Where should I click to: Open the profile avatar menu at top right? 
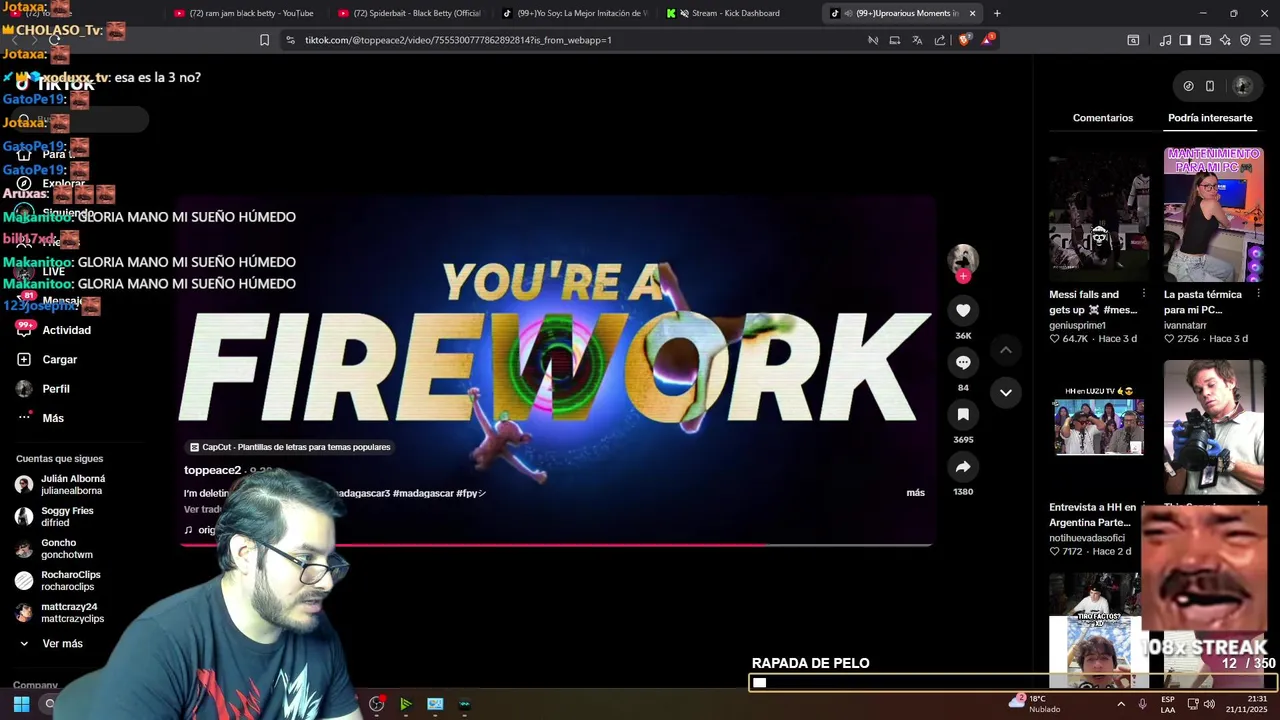pos(1242,86)
